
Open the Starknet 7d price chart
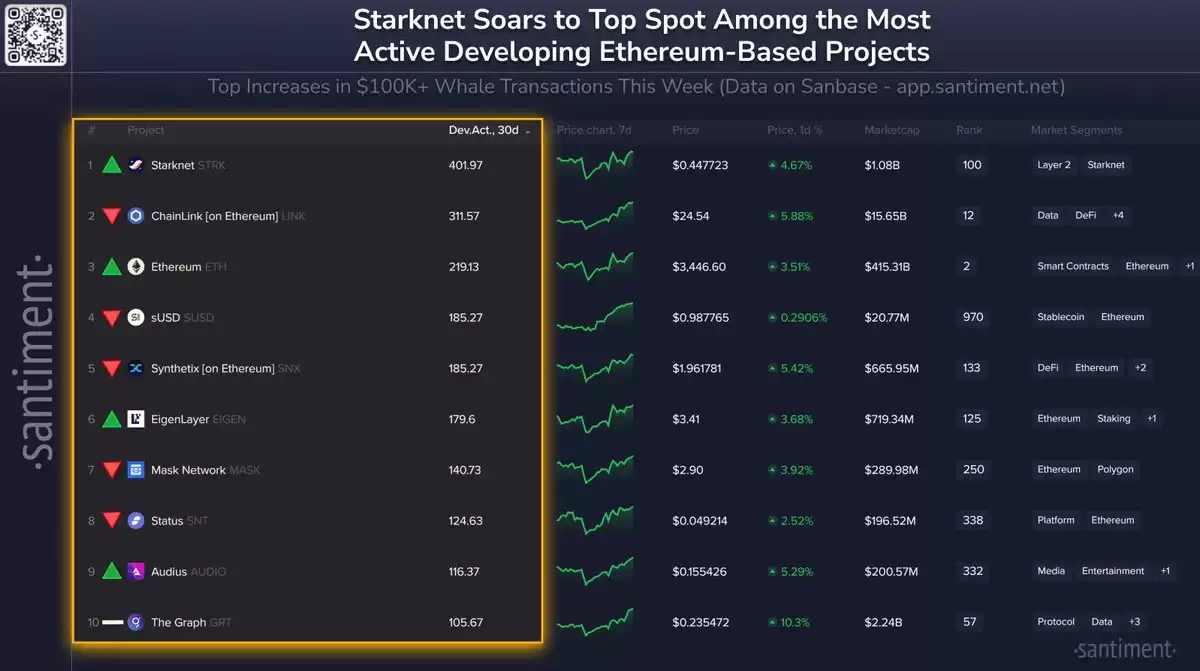click(595, 165)
